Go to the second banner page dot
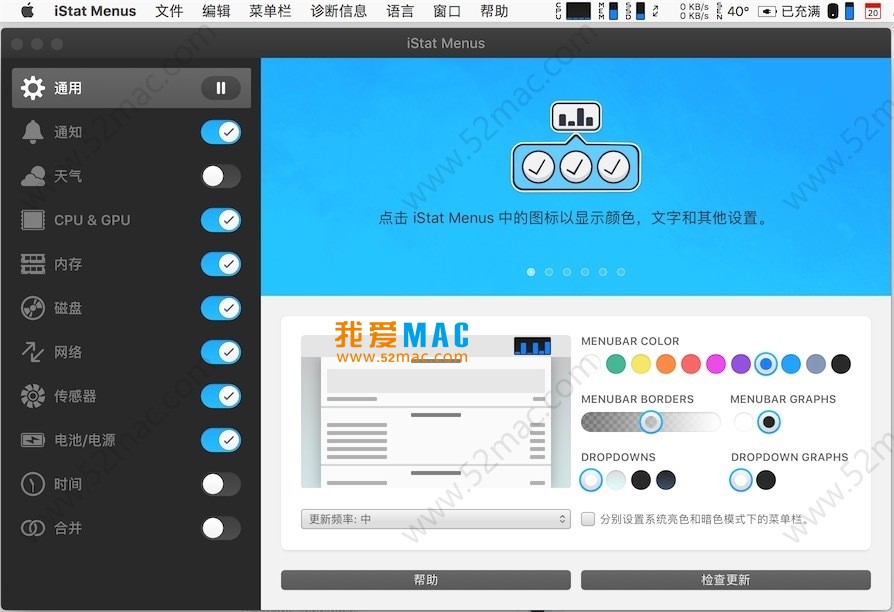 point(549,272)
